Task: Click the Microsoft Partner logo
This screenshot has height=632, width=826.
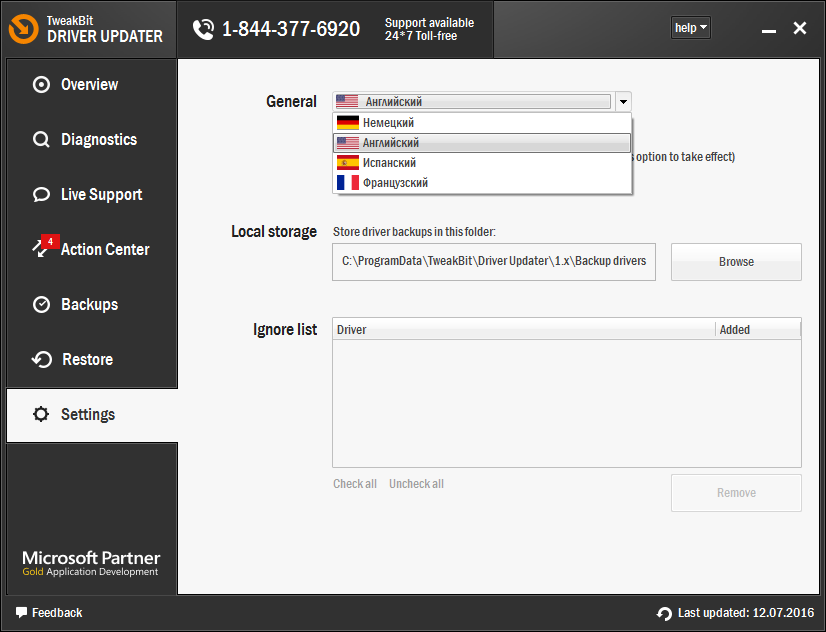Action: pos(91,563)
